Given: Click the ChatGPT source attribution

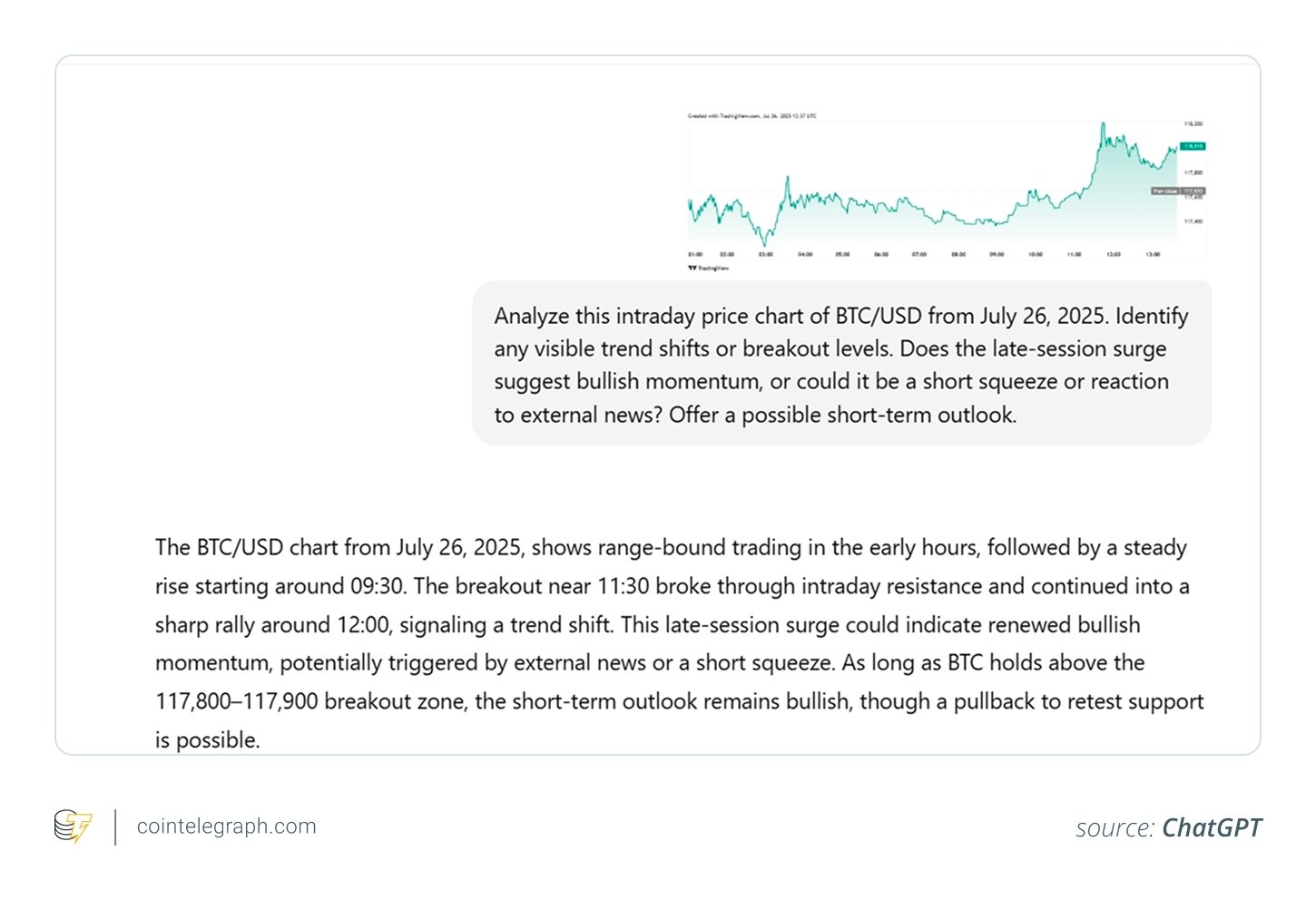Looking at the screenshot, I should coord(1168,827).
